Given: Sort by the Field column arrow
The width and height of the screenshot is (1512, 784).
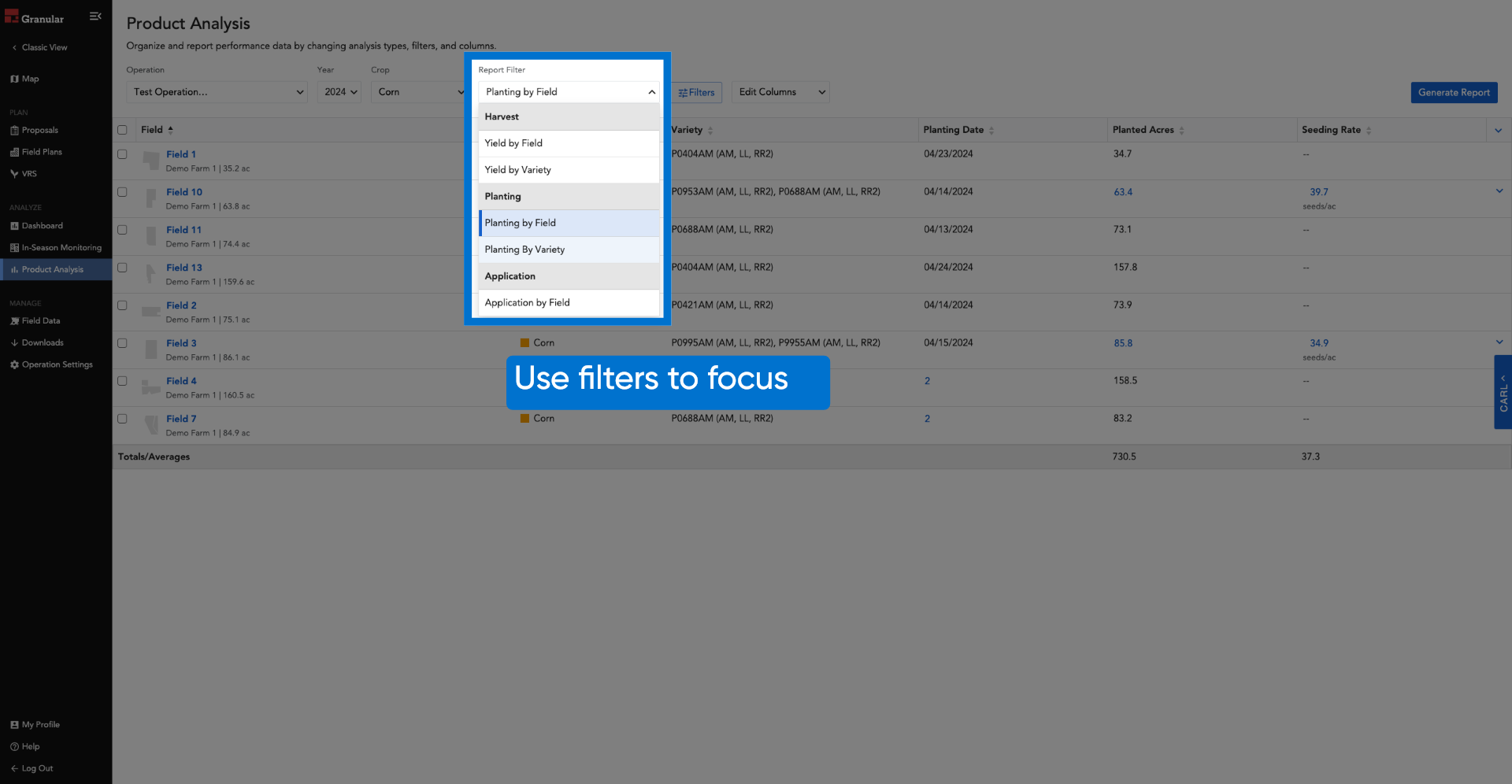Looking at the screenshot, I should [x=170, y=130].
